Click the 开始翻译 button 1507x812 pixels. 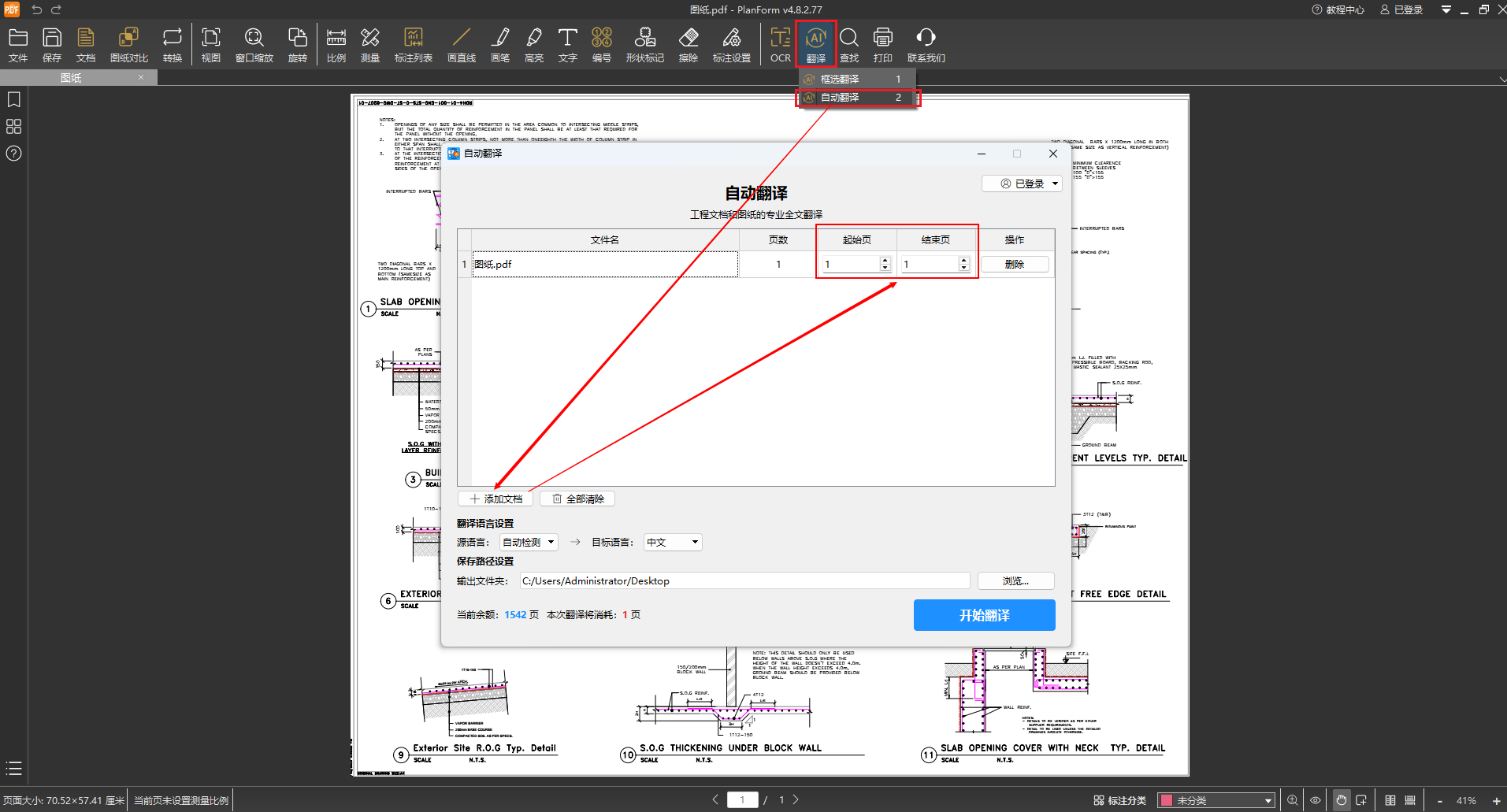click(x=984, y=615)
